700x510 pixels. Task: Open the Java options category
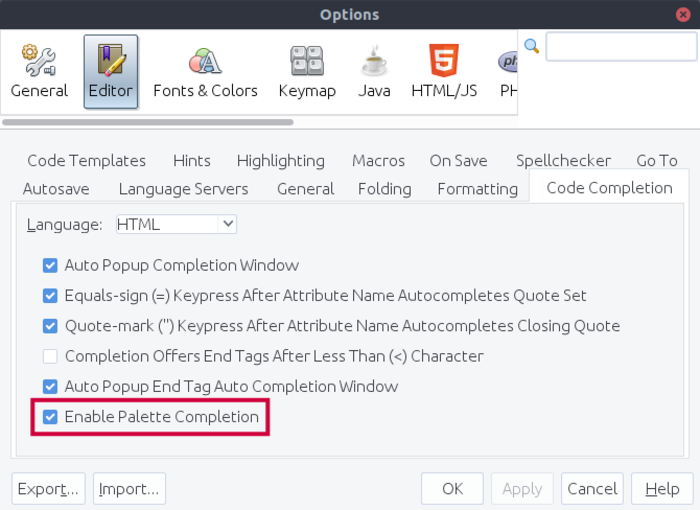(374, 71)
